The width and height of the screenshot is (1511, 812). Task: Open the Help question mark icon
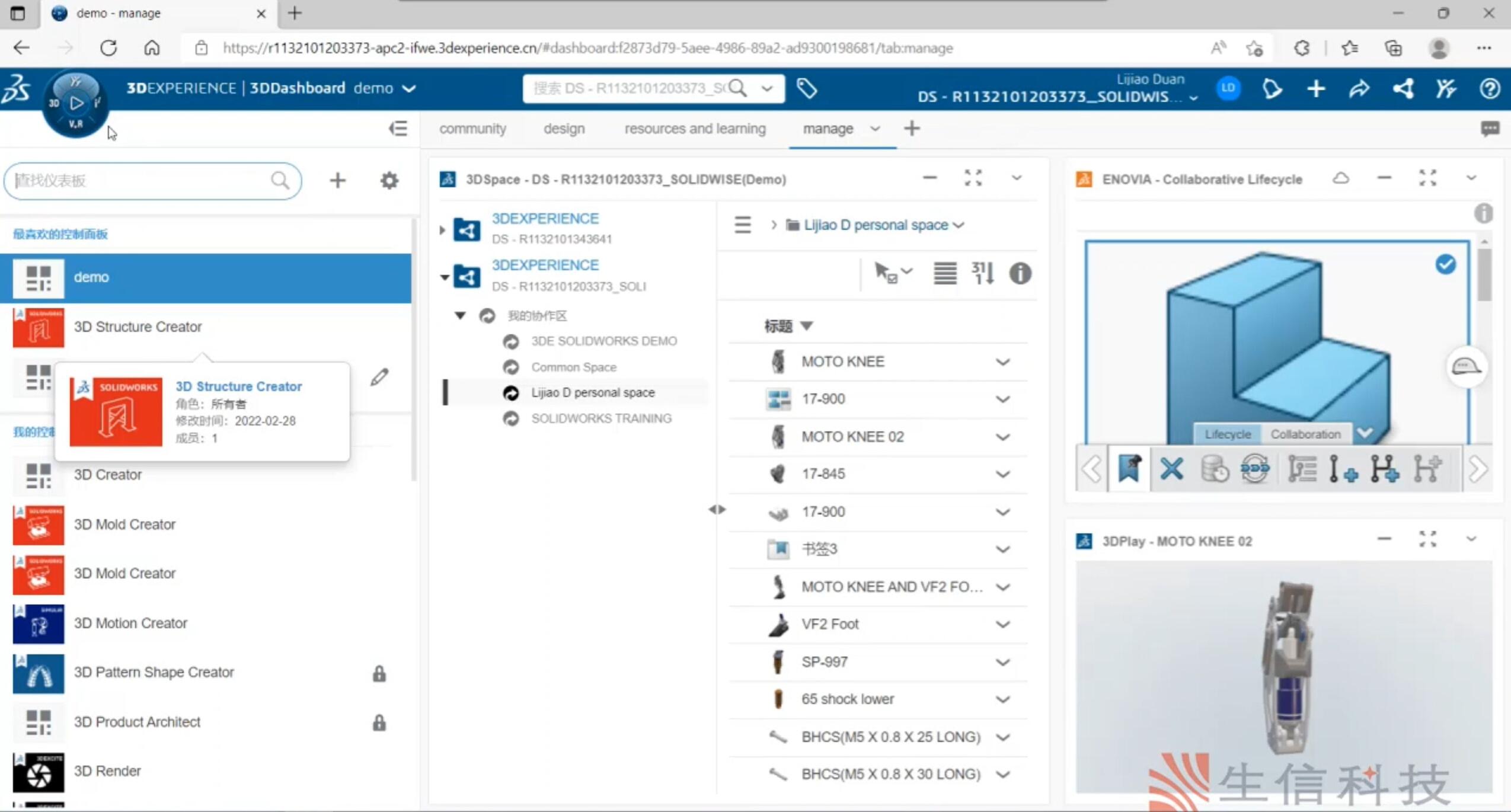click(1489, 89)
